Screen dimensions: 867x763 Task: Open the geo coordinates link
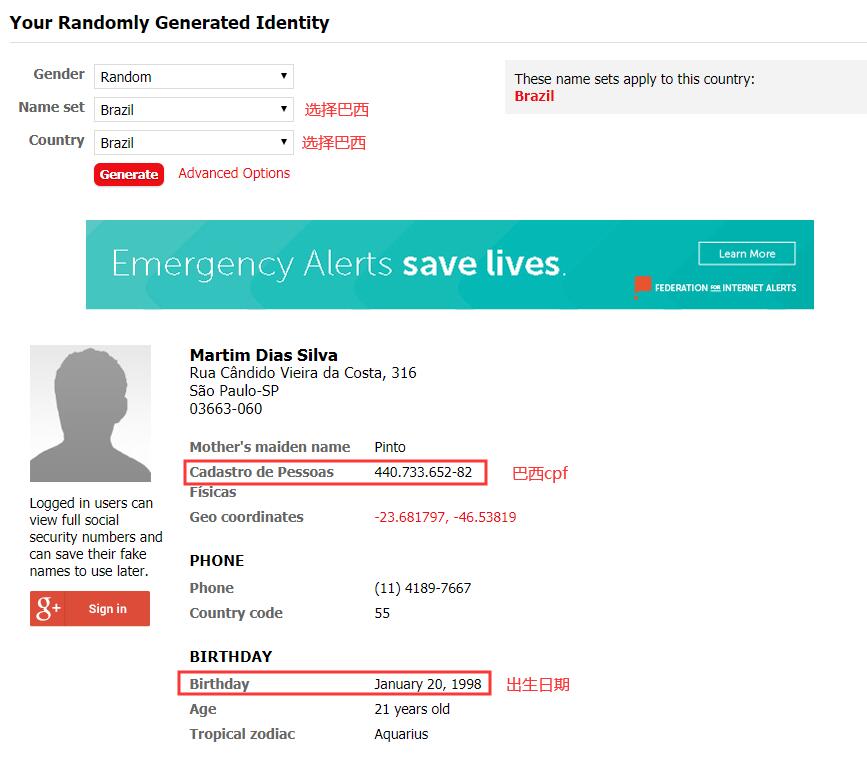pos(445,517)
